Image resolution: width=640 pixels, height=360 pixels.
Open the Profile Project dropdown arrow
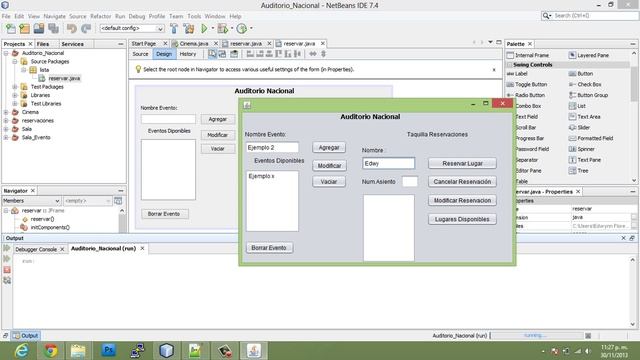click(x=251, y=28)
